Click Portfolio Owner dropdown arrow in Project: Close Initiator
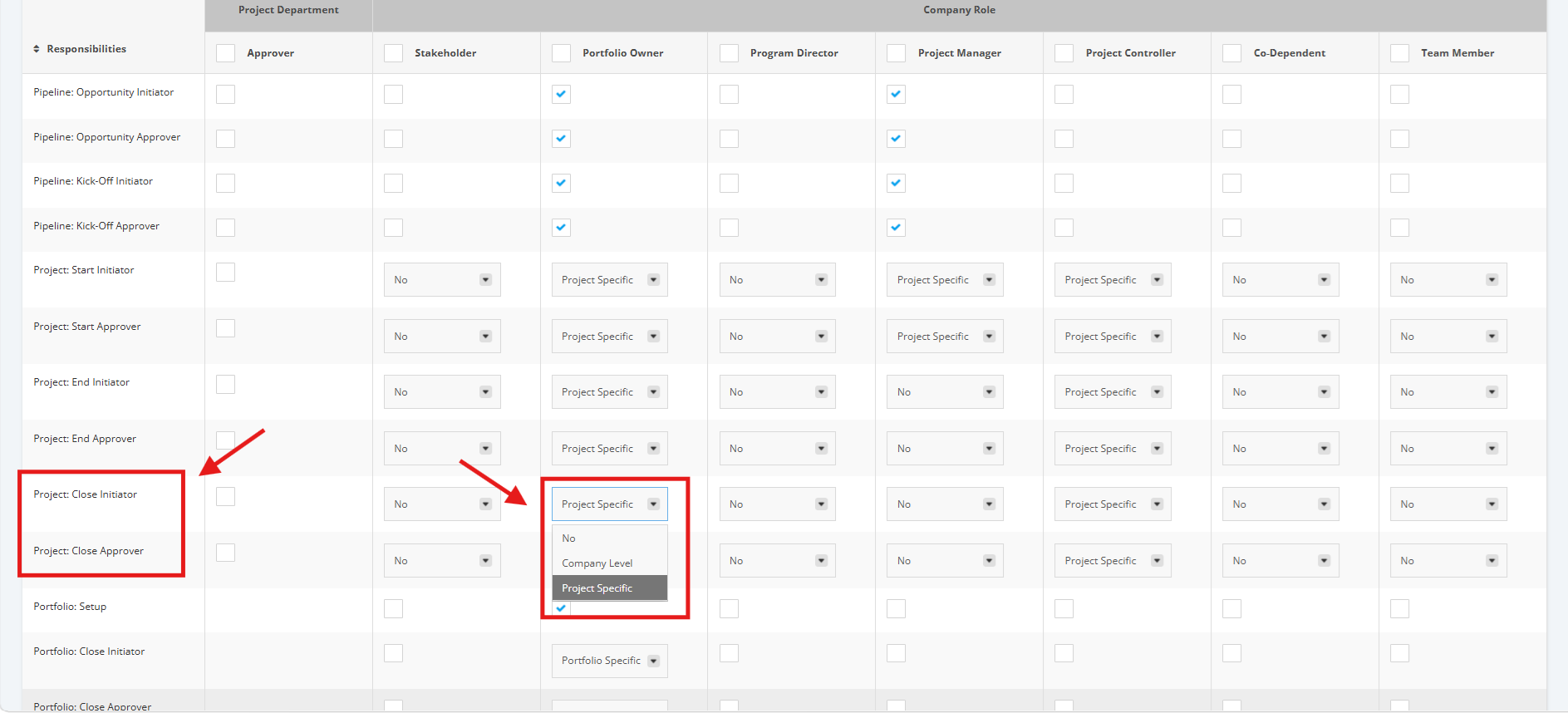 [x=653, y=504]
